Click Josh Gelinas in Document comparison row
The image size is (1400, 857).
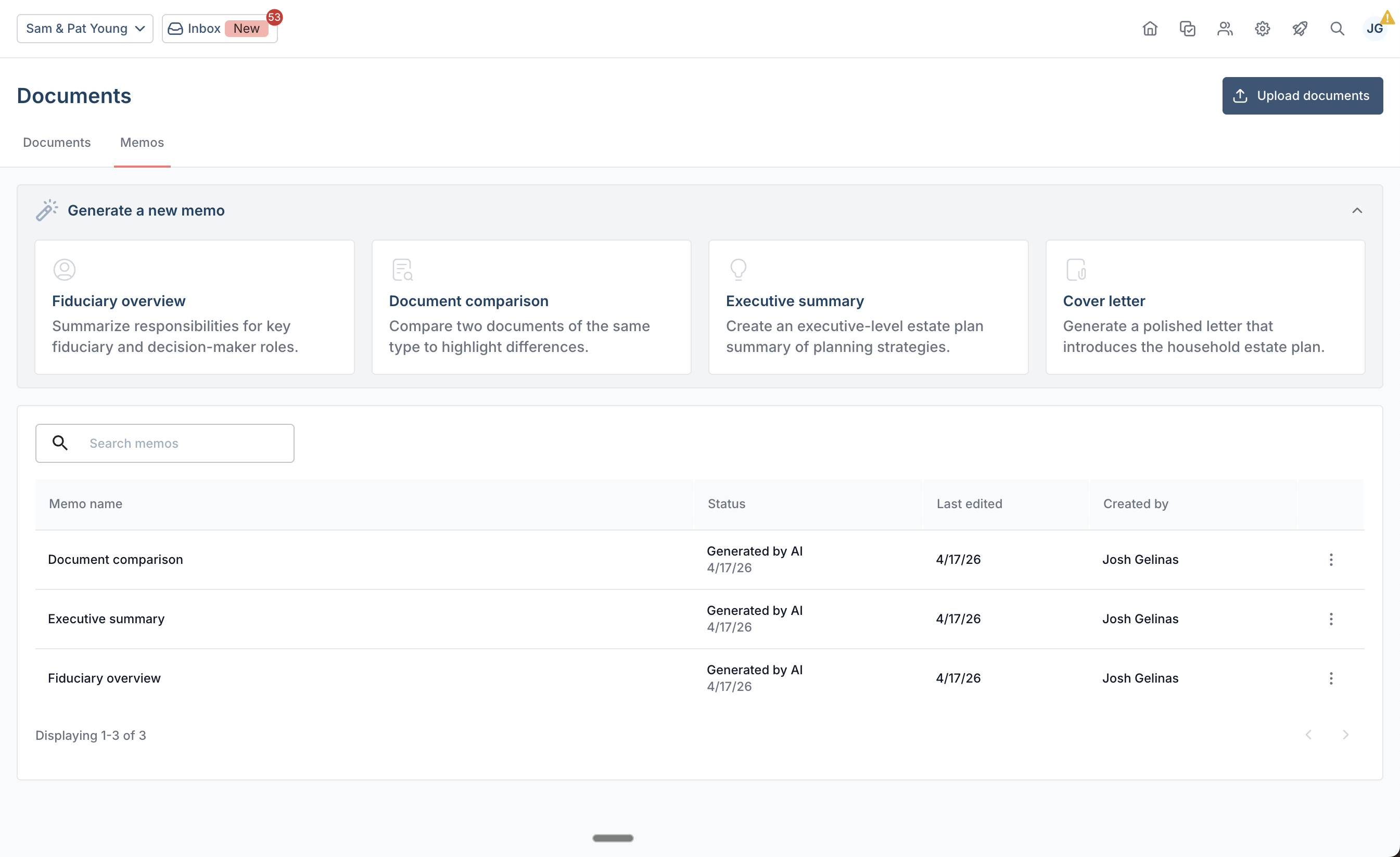coord(1140,560)
